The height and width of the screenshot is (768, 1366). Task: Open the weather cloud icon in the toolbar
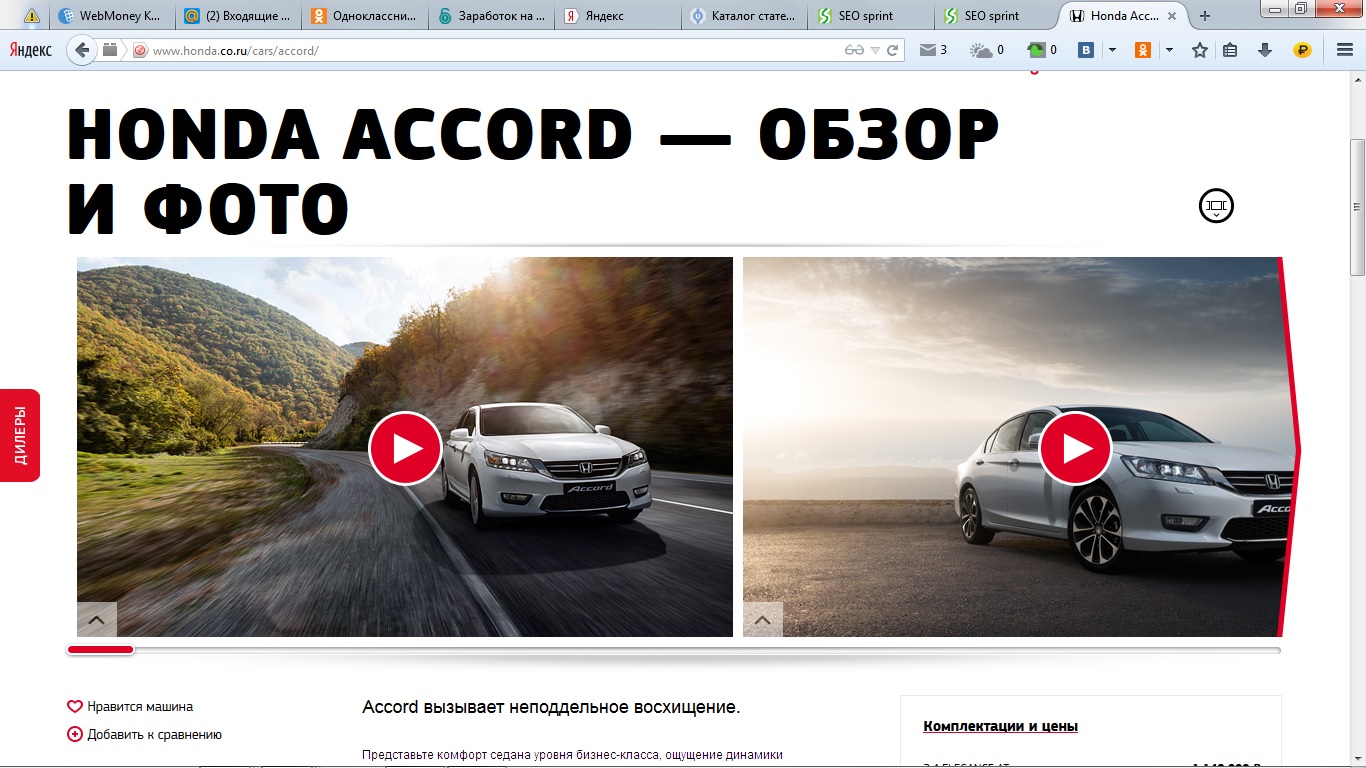pyautogui.click(x=987, y=50)
